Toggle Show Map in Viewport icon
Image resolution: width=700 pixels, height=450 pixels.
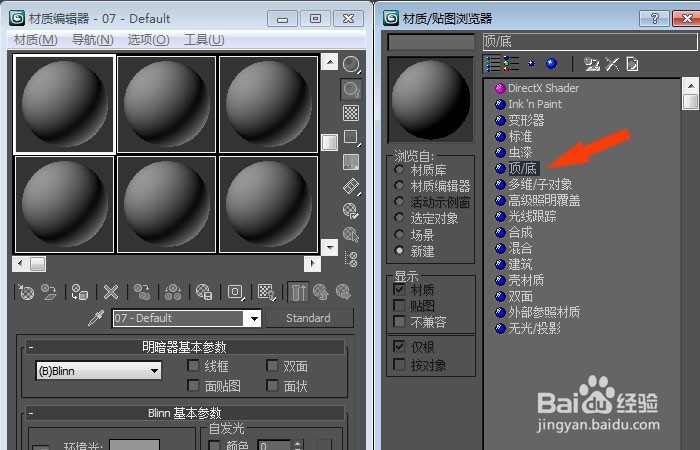pos(267,292)
